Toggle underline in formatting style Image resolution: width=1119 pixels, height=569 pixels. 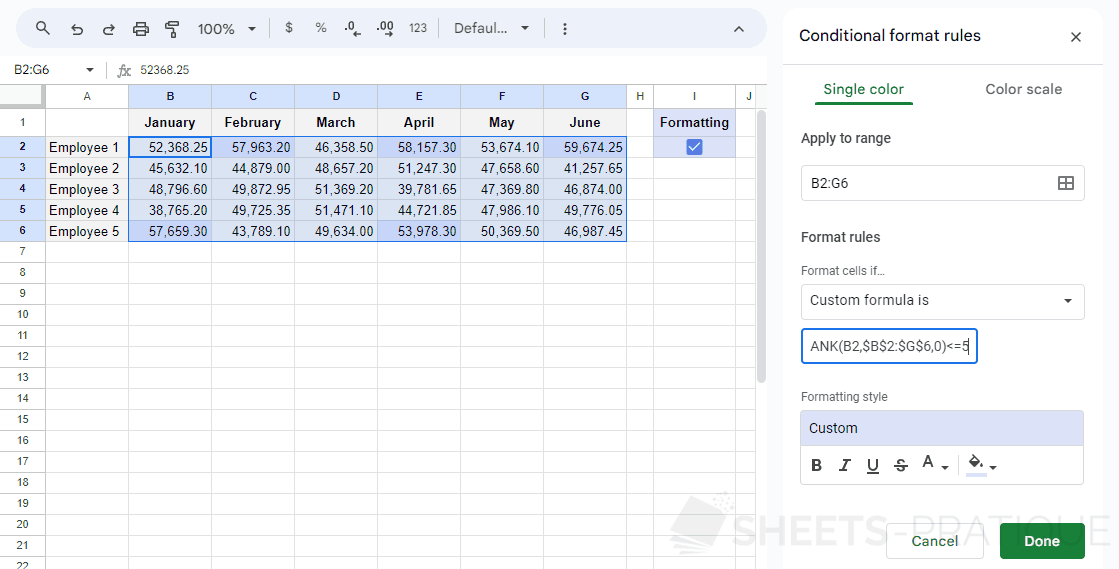pos(872,465)
